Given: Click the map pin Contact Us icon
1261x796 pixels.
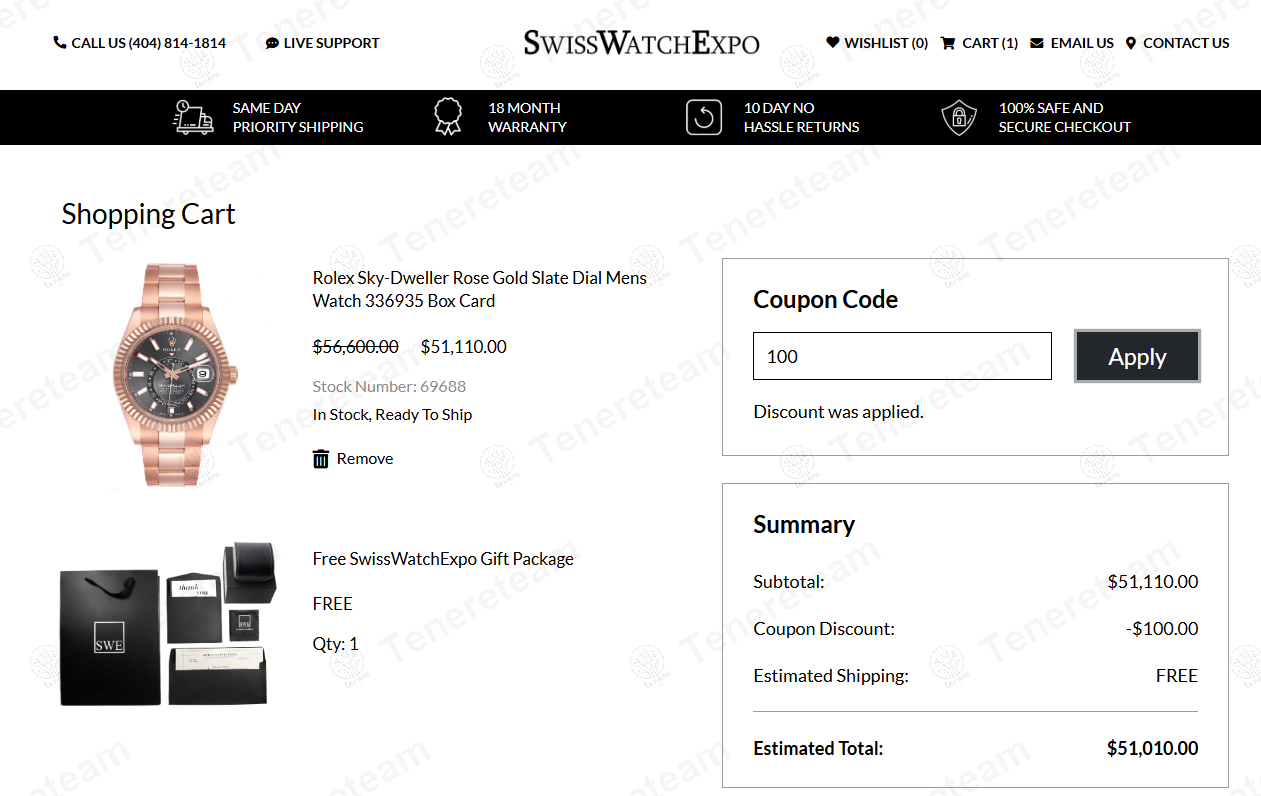Looking at the screenshot, I should coord(1131,43).
